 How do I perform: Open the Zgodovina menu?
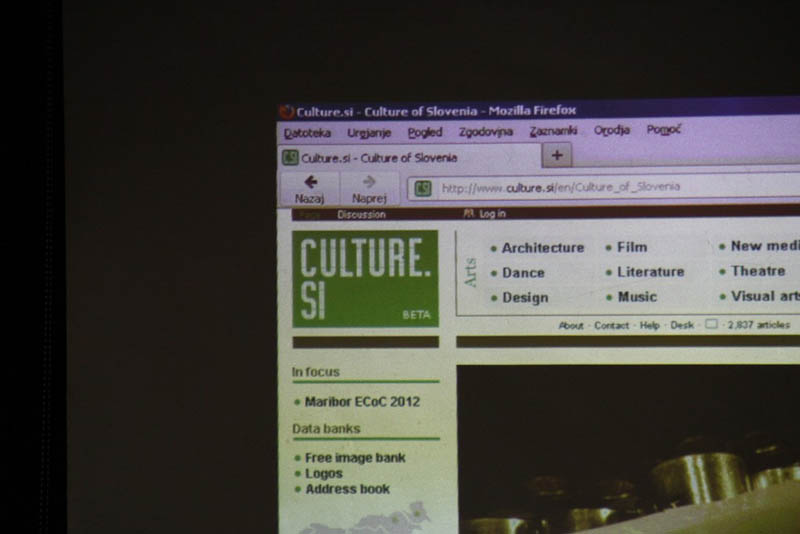click(485, 132)
